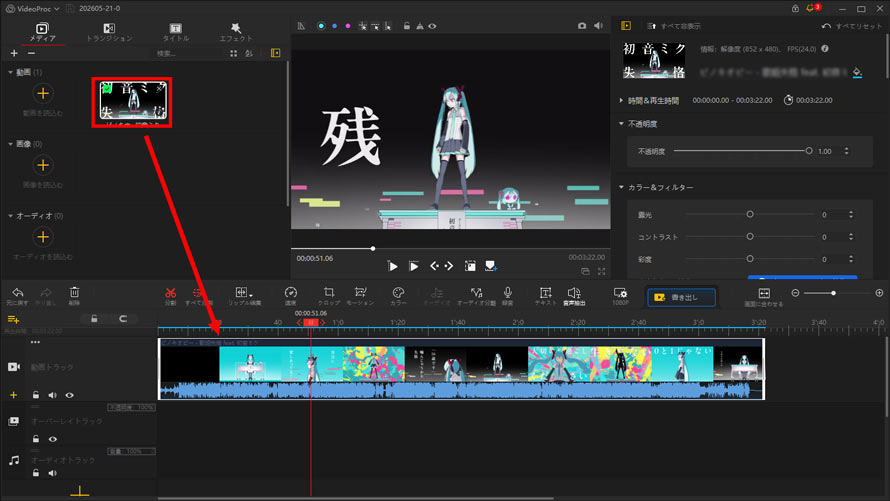Fit the timeline to screen (画面に合わせる)
The height and width of the screenshot is (501, 890).
[764, 296]
